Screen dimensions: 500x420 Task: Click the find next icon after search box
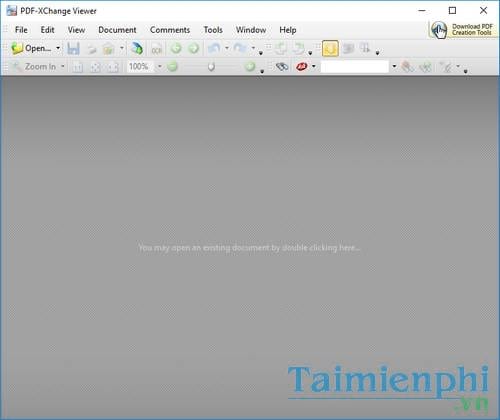click(425, 67)
